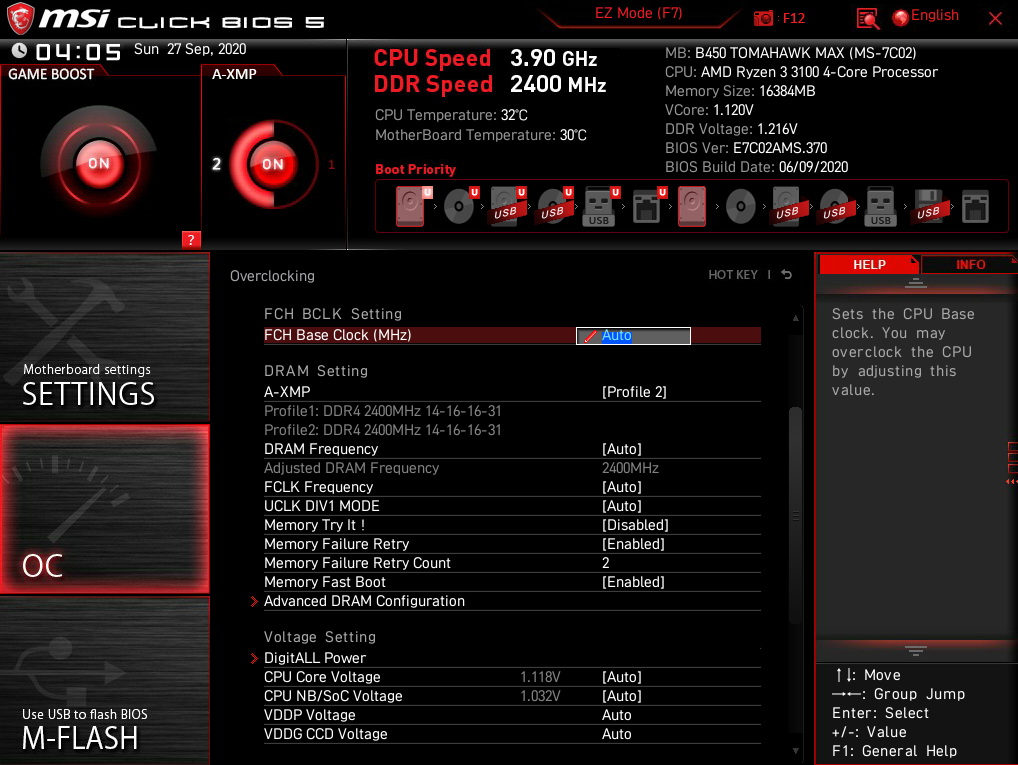
Task: Go back using the return arrow icon
Action: (786, 275)
